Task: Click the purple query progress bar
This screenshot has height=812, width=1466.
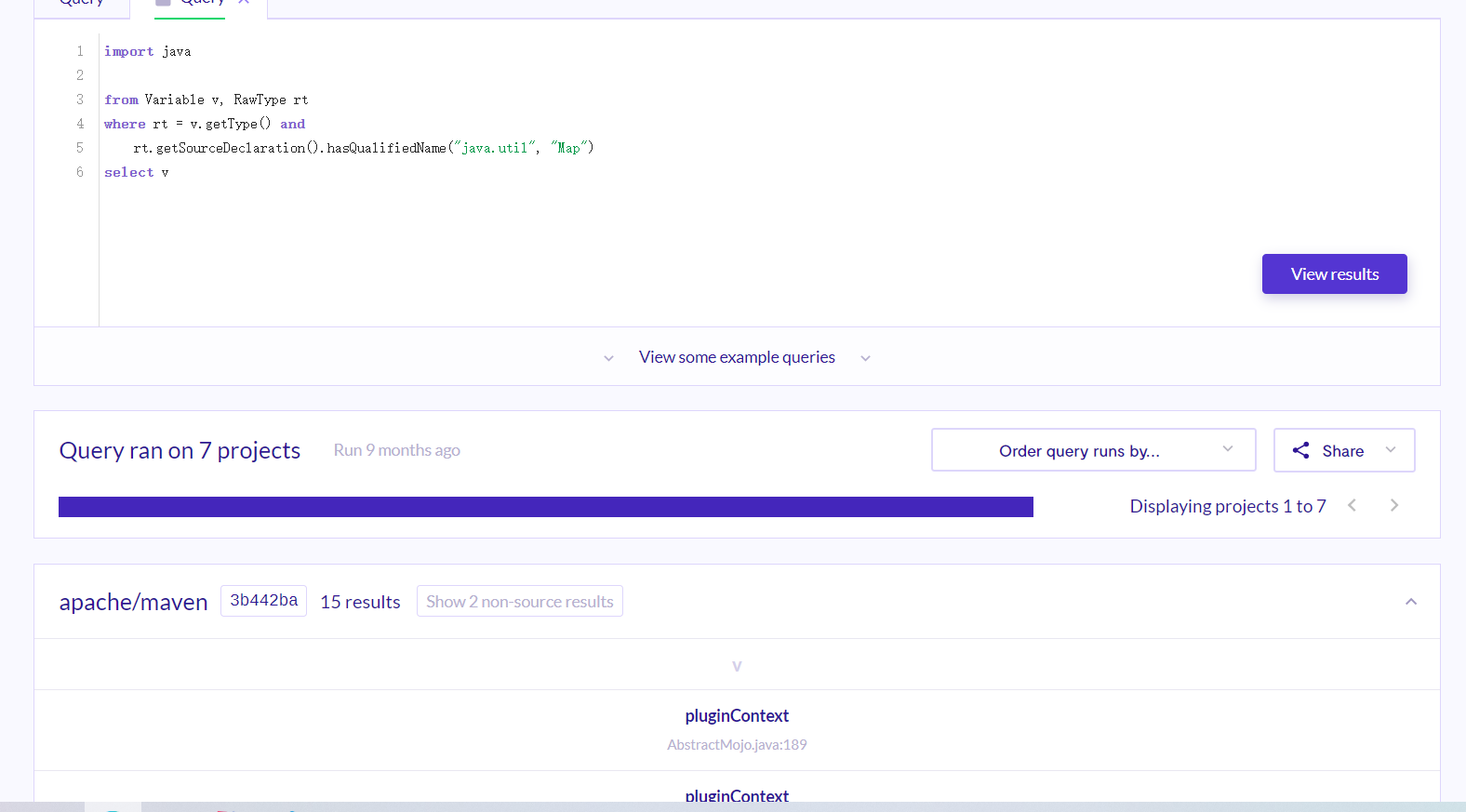Action: coord(546,507)
